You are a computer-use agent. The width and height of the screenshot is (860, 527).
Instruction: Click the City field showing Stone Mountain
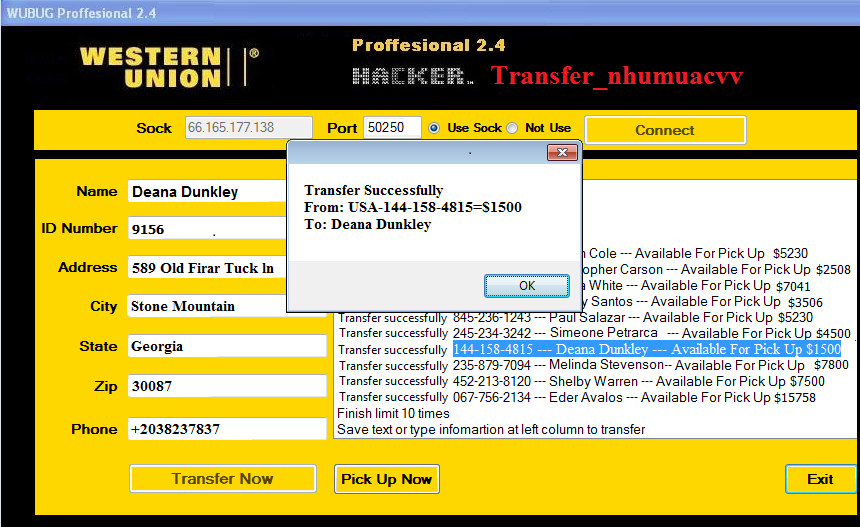point(208,306)
